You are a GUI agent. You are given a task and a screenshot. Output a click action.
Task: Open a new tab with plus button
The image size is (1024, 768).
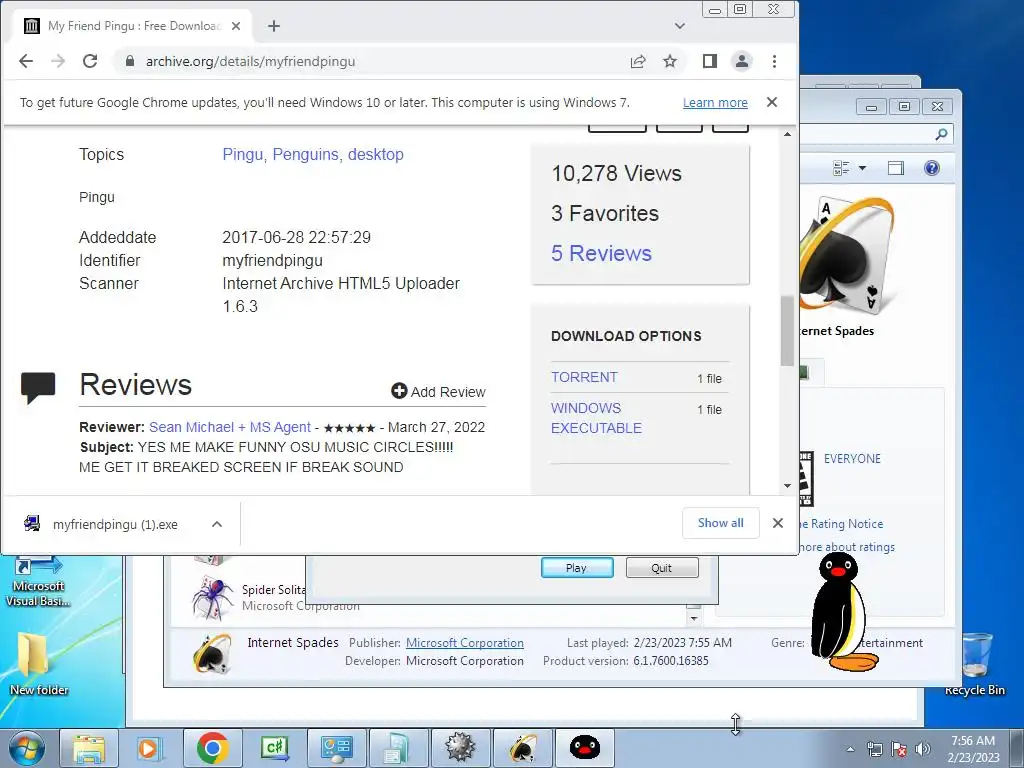tap(274, 26)
